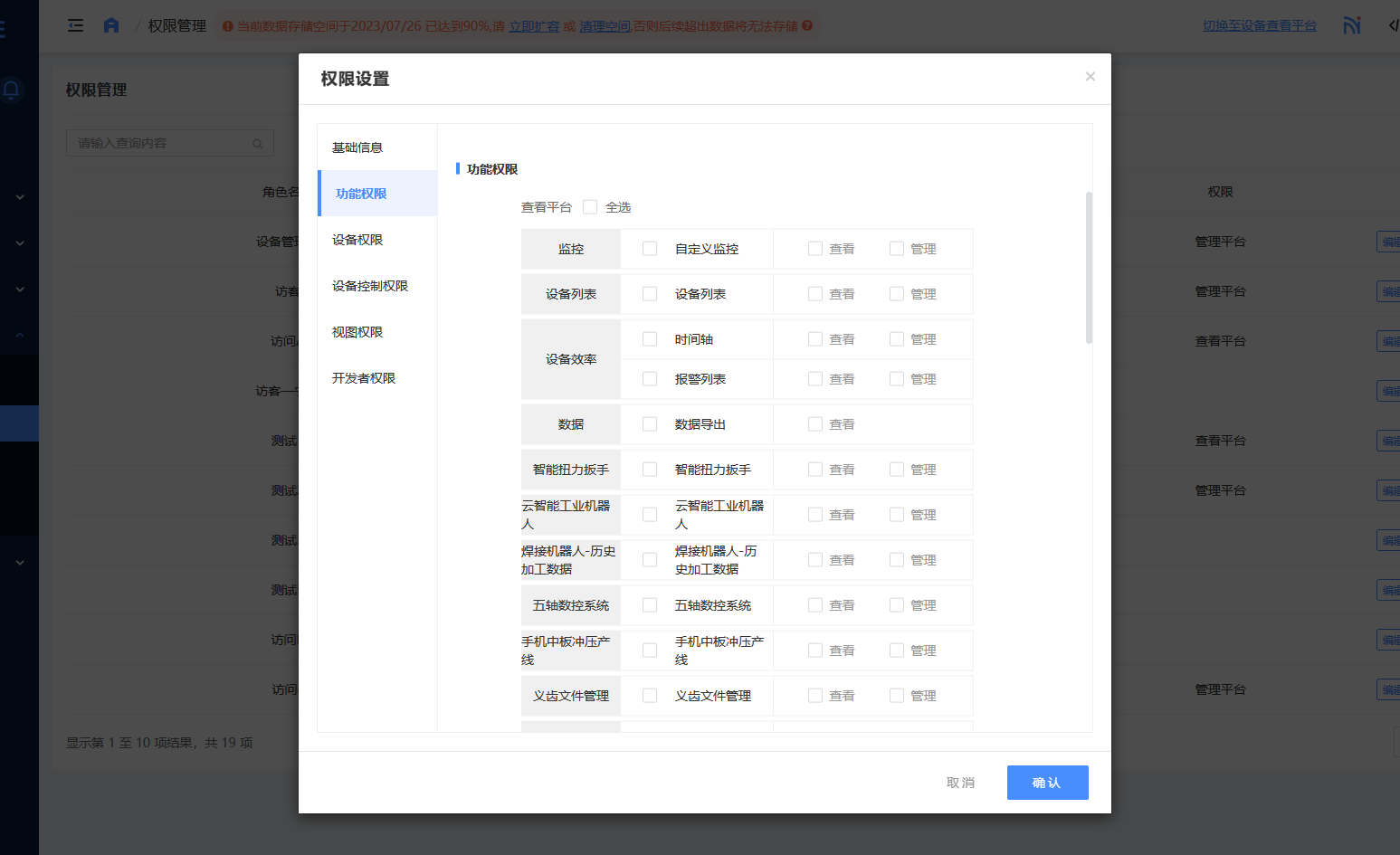Close the 权限设置 dialog with X
This screenshot has height=855, width=1400.
pos(1090,77)
